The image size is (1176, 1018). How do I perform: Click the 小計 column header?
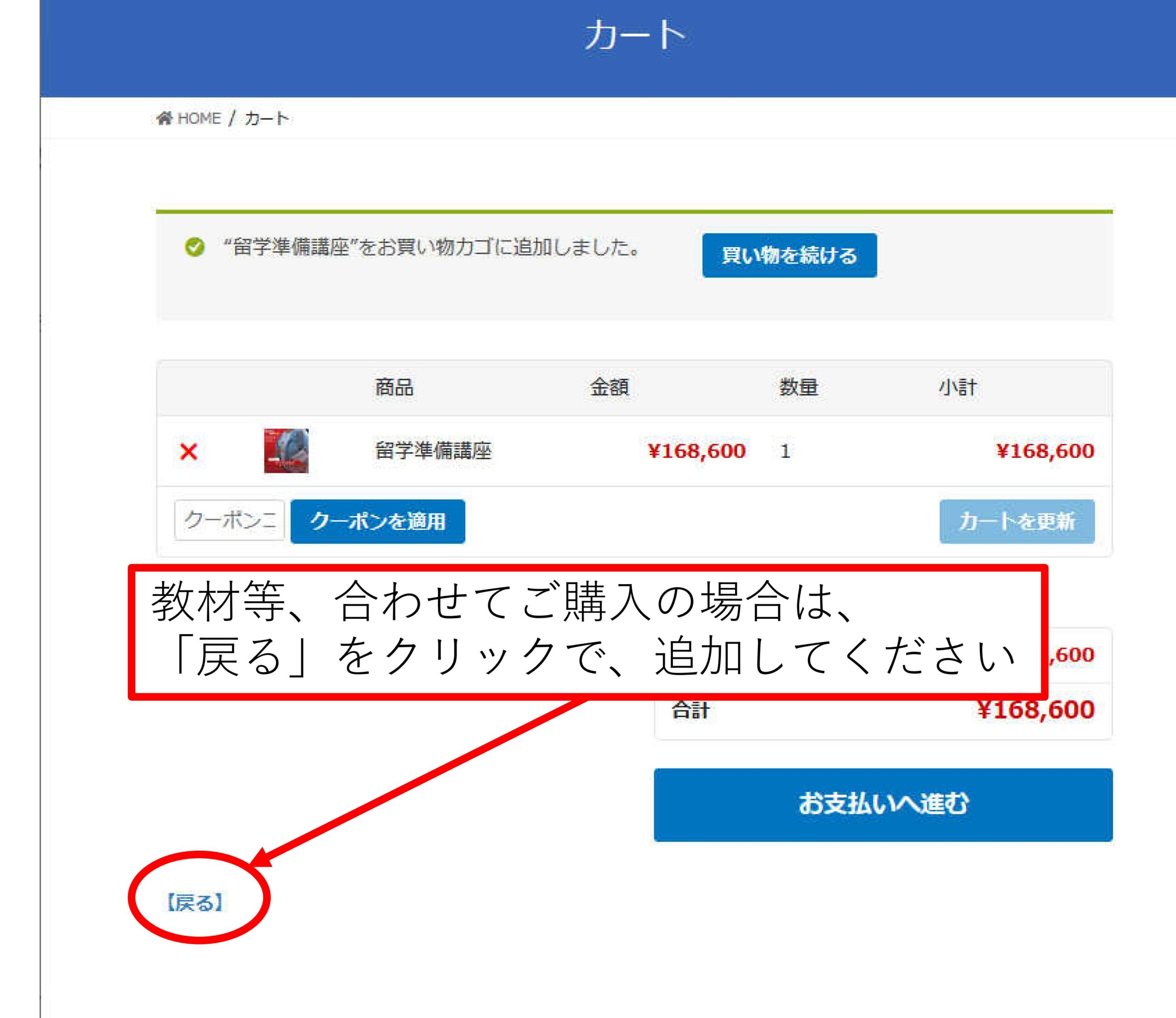[x=957, y=388]
